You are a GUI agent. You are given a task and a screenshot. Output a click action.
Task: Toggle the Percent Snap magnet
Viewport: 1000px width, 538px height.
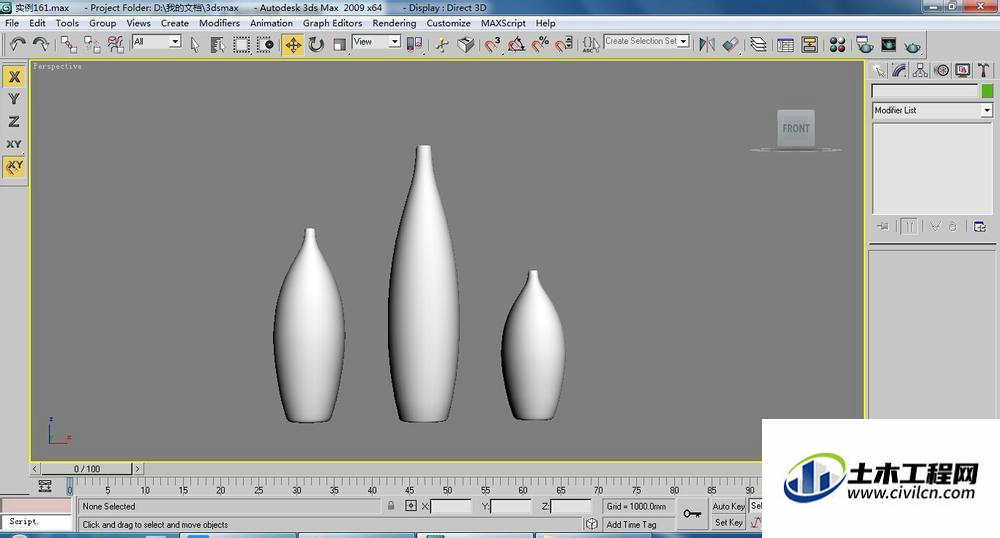tap(540, 45)
